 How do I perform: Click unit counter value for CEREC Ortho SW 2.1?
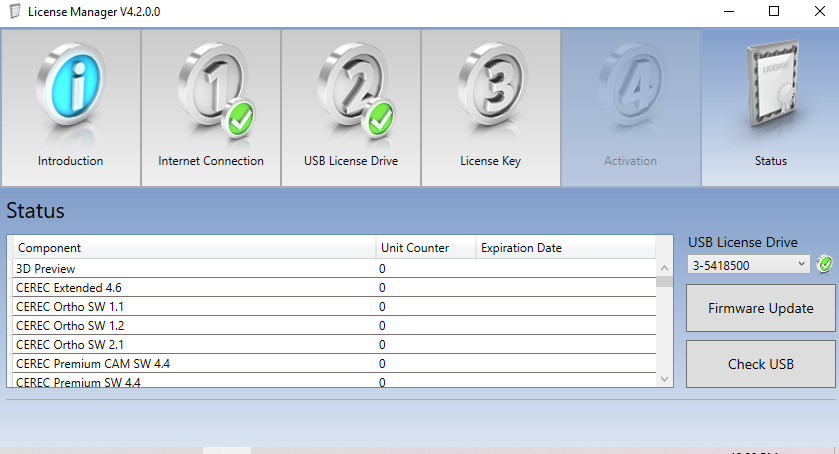click(x=382, y=345)
